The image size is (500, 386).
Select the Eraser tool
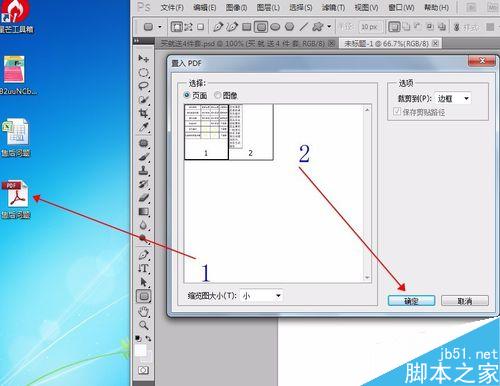[143, 198]
